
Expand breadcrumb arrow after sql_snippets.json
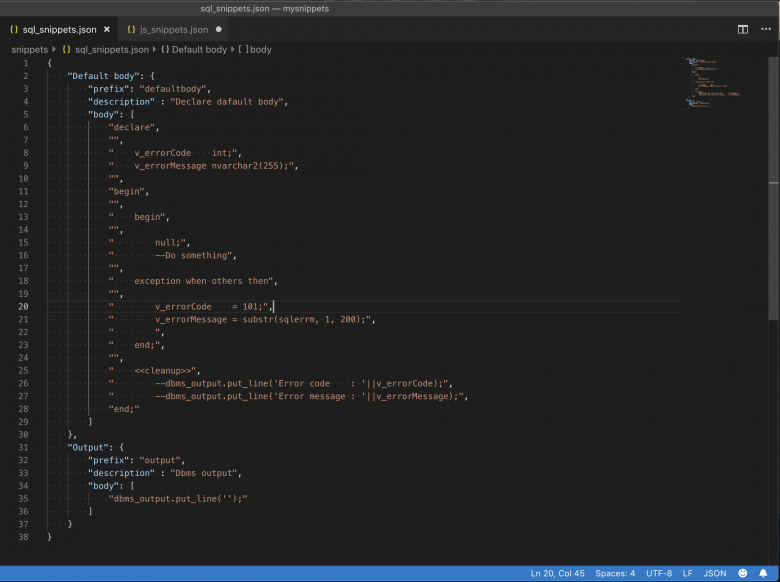154,49
